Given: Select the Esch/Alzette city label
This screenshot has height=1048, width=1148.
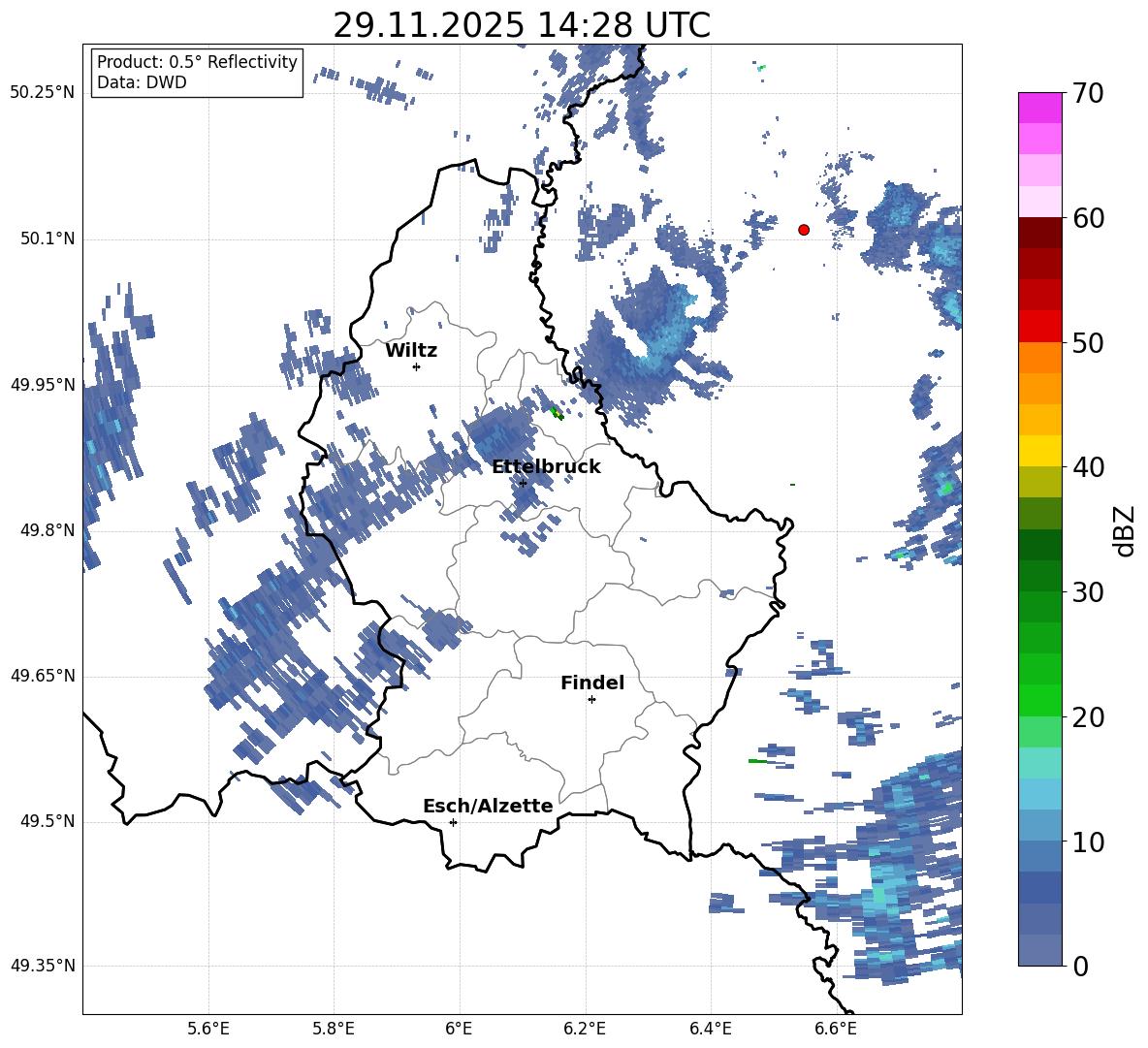Looking at the screenshot, I should (x=488, y=806).
